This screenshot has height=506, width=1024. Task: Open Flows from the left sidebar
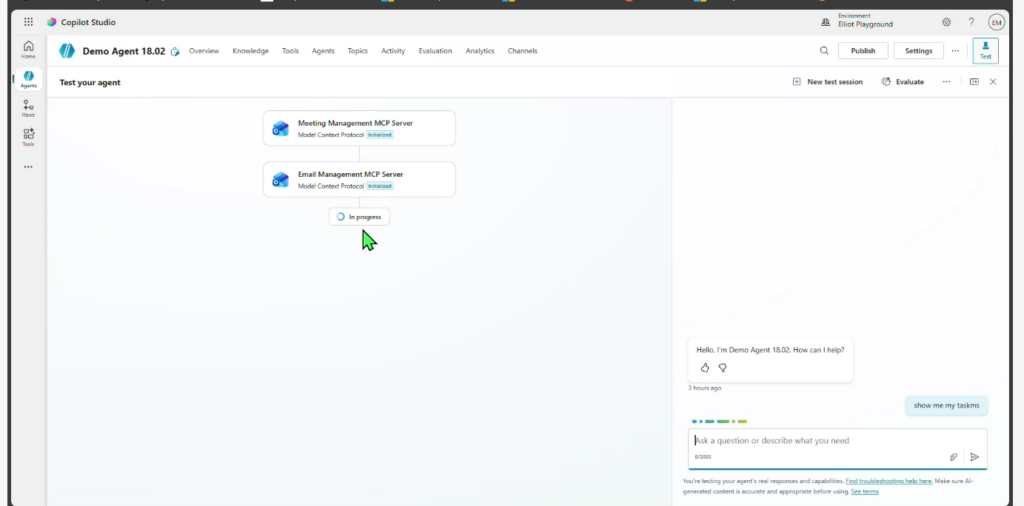coord(28,107)
